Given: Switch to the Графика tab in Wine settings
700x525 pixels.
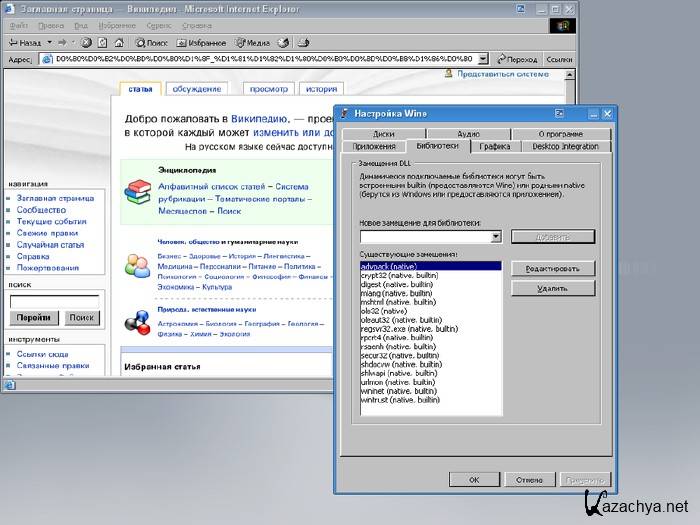Looking at the screenshot, I should (x=495, y=146).
